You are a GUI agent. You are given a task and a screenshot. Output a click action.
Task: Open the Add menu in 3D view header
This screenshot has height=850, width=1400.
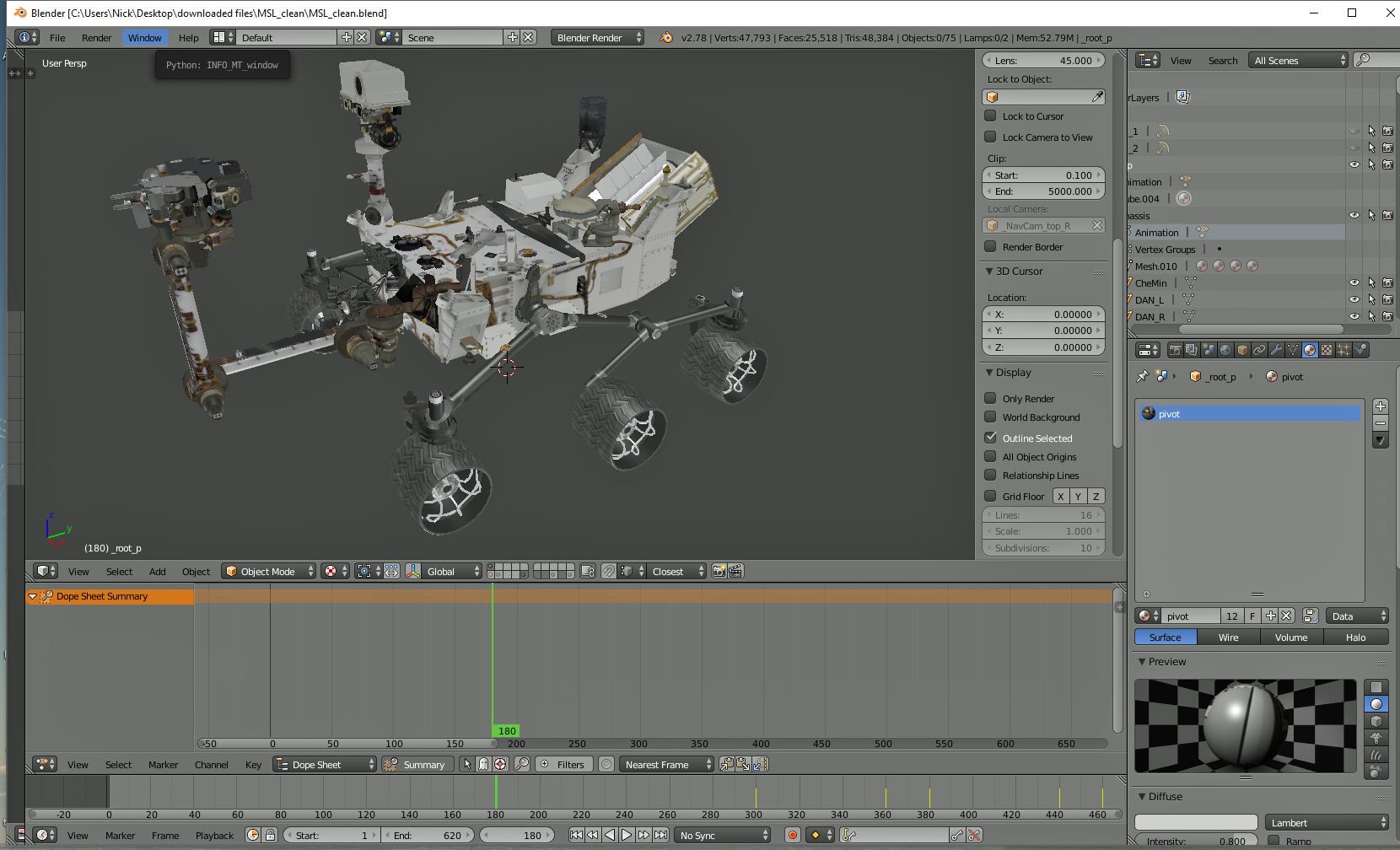click(158, 571)
